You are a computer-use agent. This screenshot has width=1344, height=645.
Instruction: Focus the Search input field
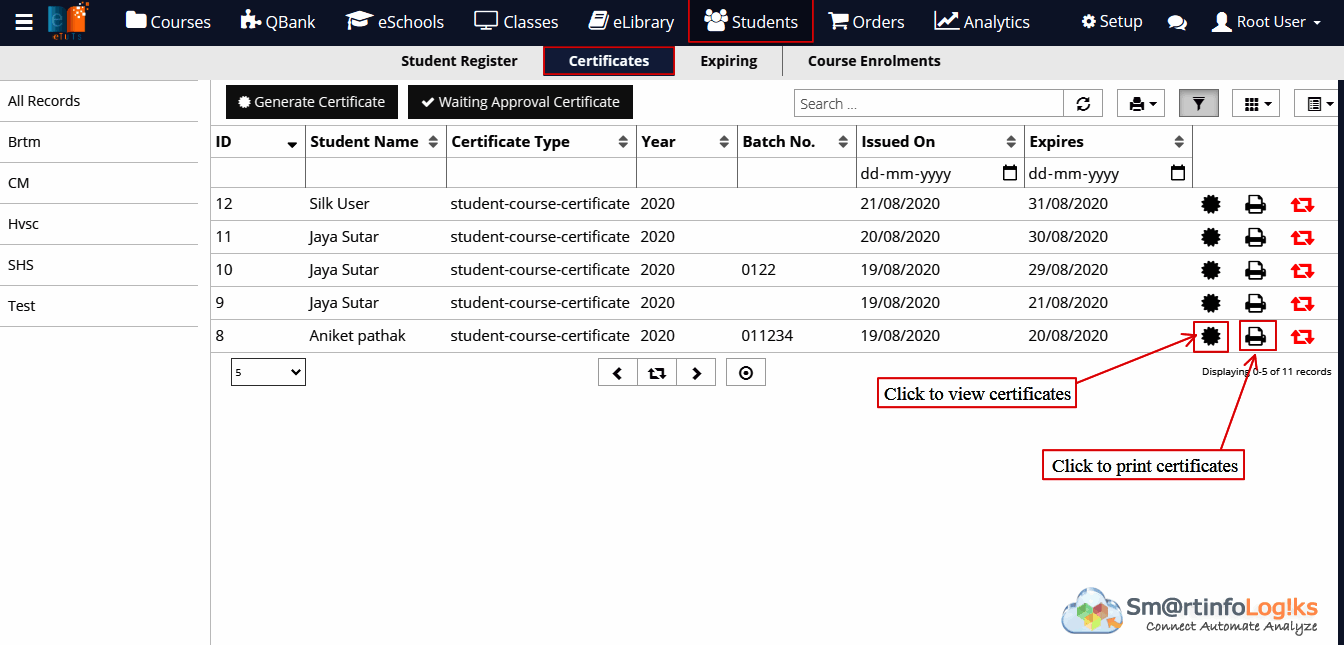point(929,104)
